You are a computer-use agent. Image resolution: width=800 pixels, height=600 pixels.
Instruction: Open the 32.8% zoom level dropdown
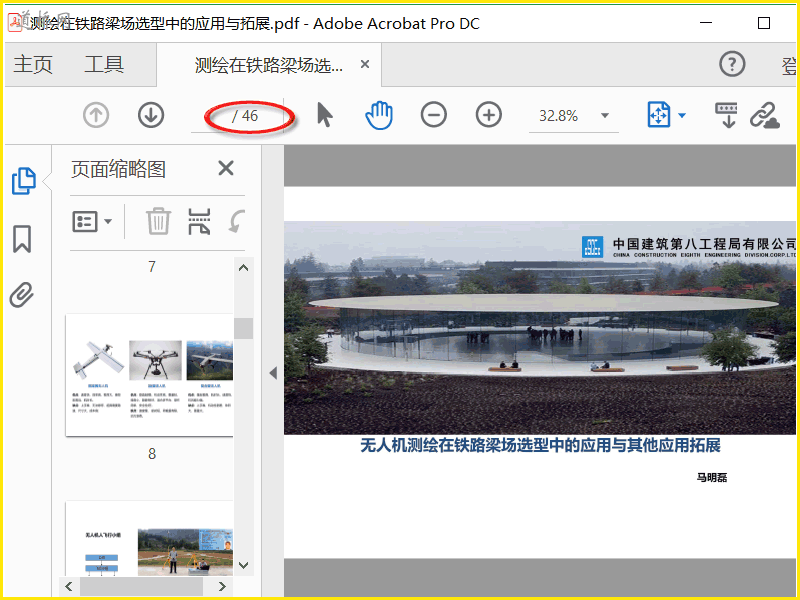(x=605, y=115)
